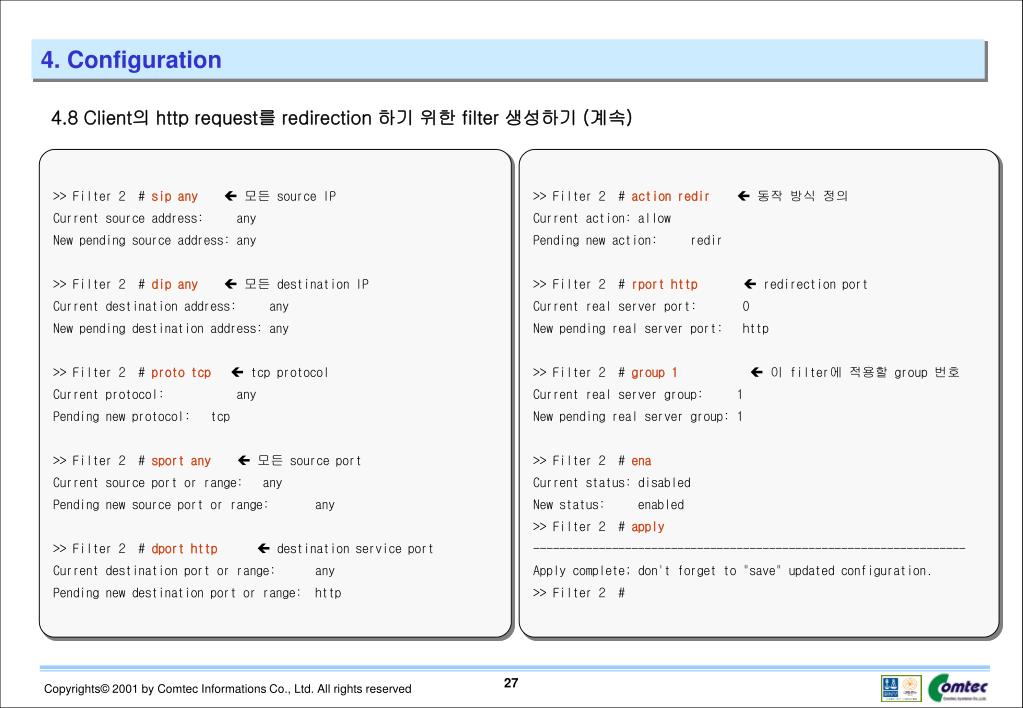Click 'Pending new source port or range' line
The height and width of the screenshot is (708, 1023).
194,505
